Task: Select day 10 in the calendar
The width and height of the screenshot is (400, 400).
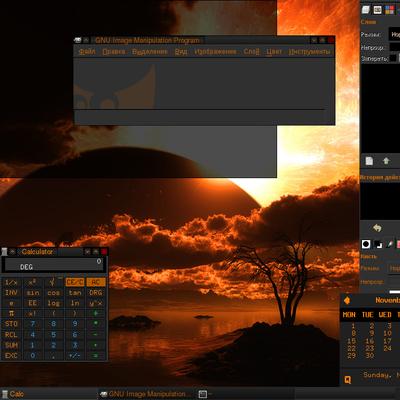Action: [387, 333]
